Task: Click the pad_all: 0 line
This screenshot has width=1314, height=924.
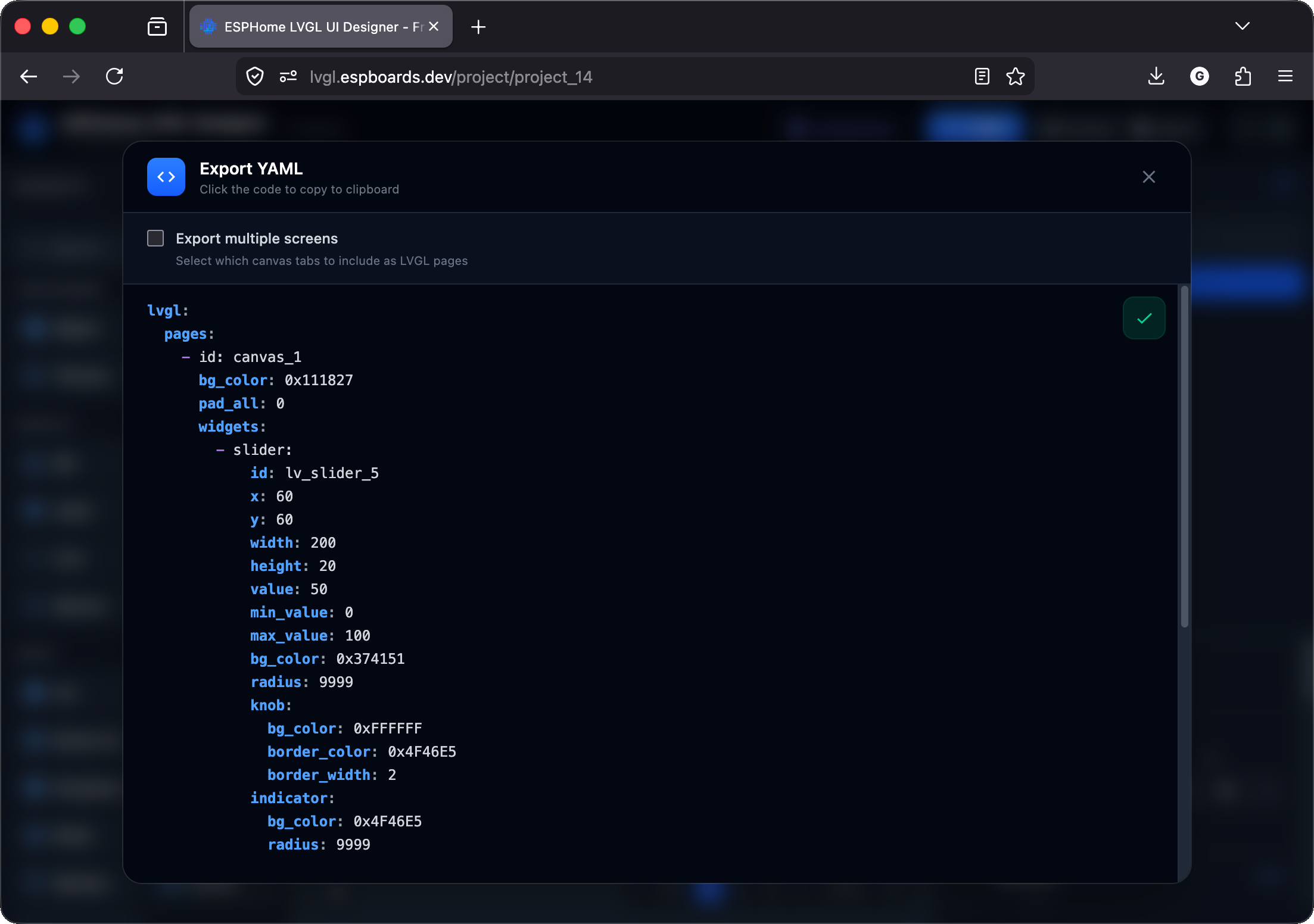Action: click(x=241, y=403)
